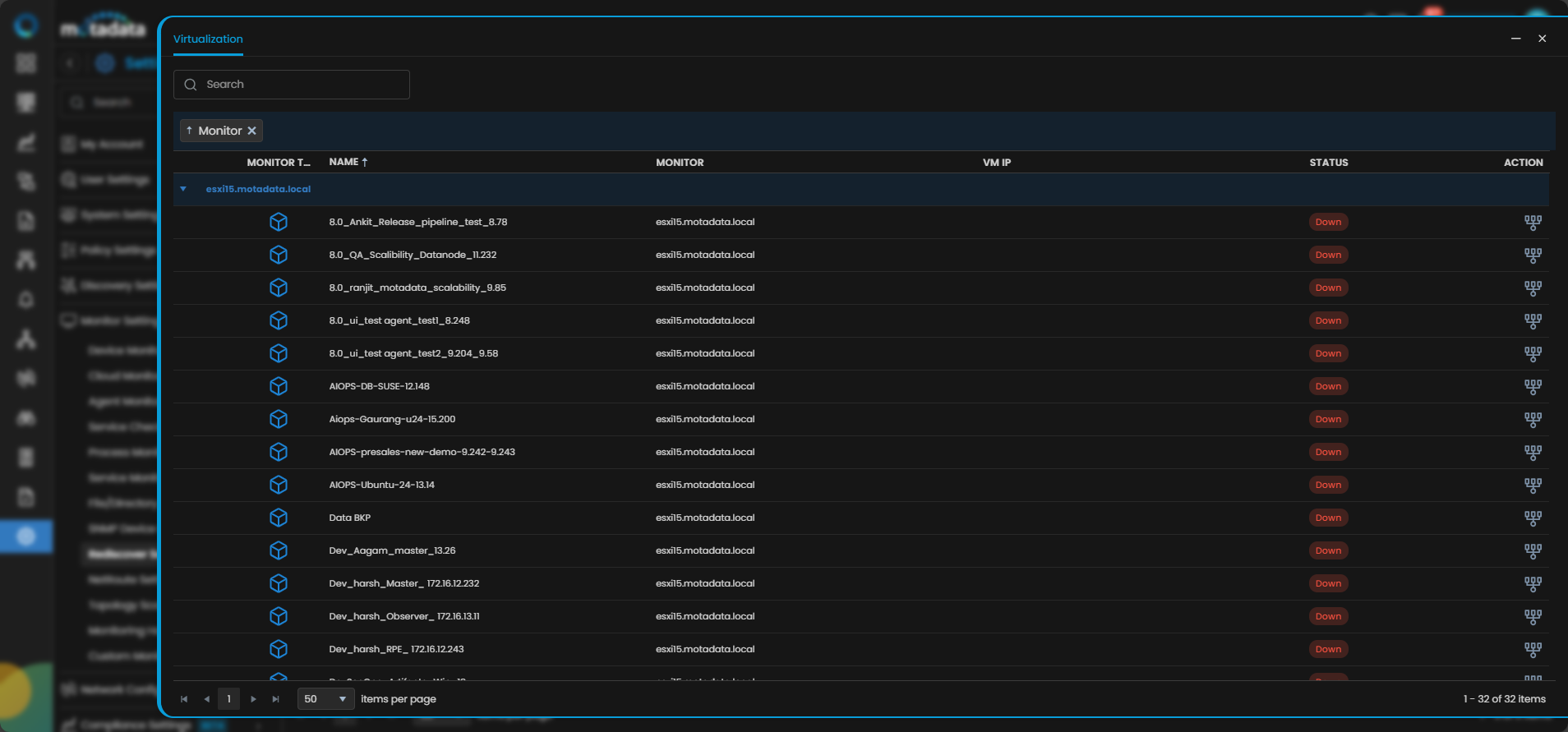Click Down status of Dev_Aagam_master_13.26
Image resolution: width=1568 pixels, height=732 pixels.
(x=1328, y=550)
